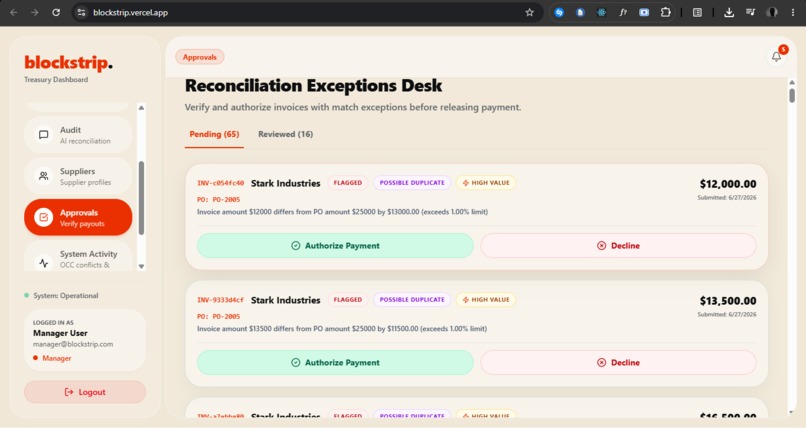Click the $12,000.00 amount
Image resolution: width=806 pixels, height=428 pixels.
[x=728, y=184]
